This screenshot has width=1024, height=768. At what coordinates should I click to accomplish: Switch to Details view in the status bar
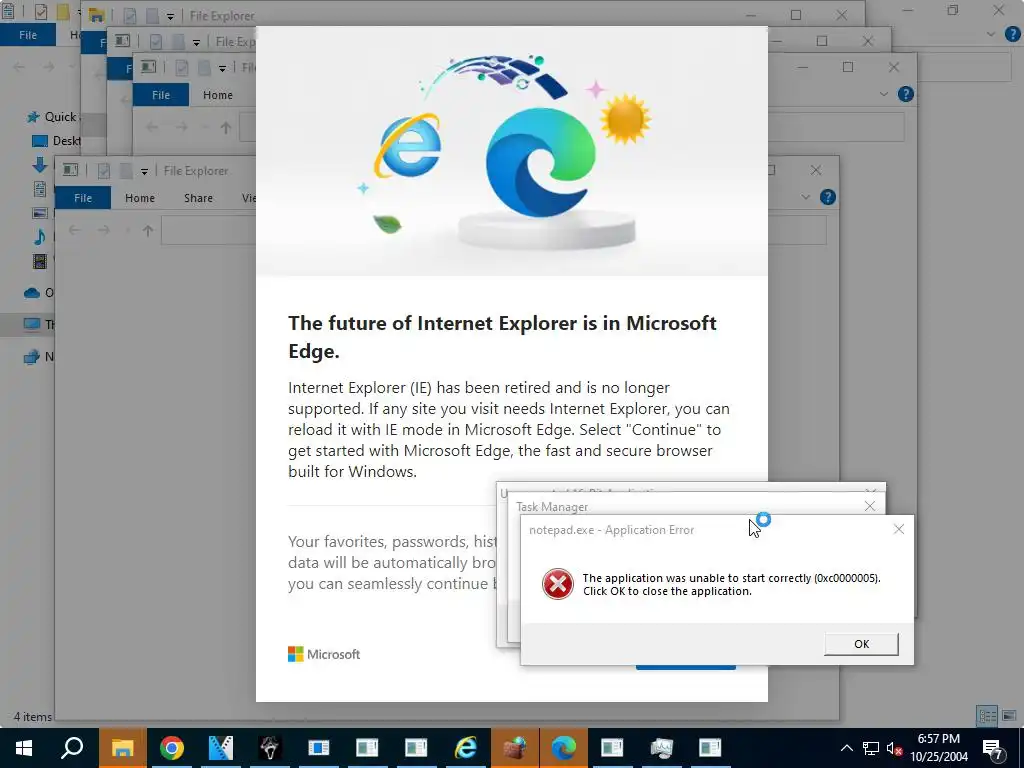tap(987, 716)
